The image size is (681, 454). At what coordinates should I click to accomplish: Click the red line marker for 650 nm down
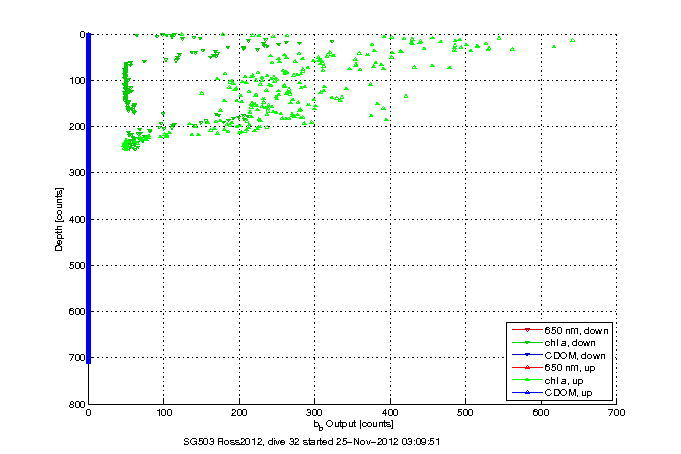pyautogui.click(x=527, y=330)
